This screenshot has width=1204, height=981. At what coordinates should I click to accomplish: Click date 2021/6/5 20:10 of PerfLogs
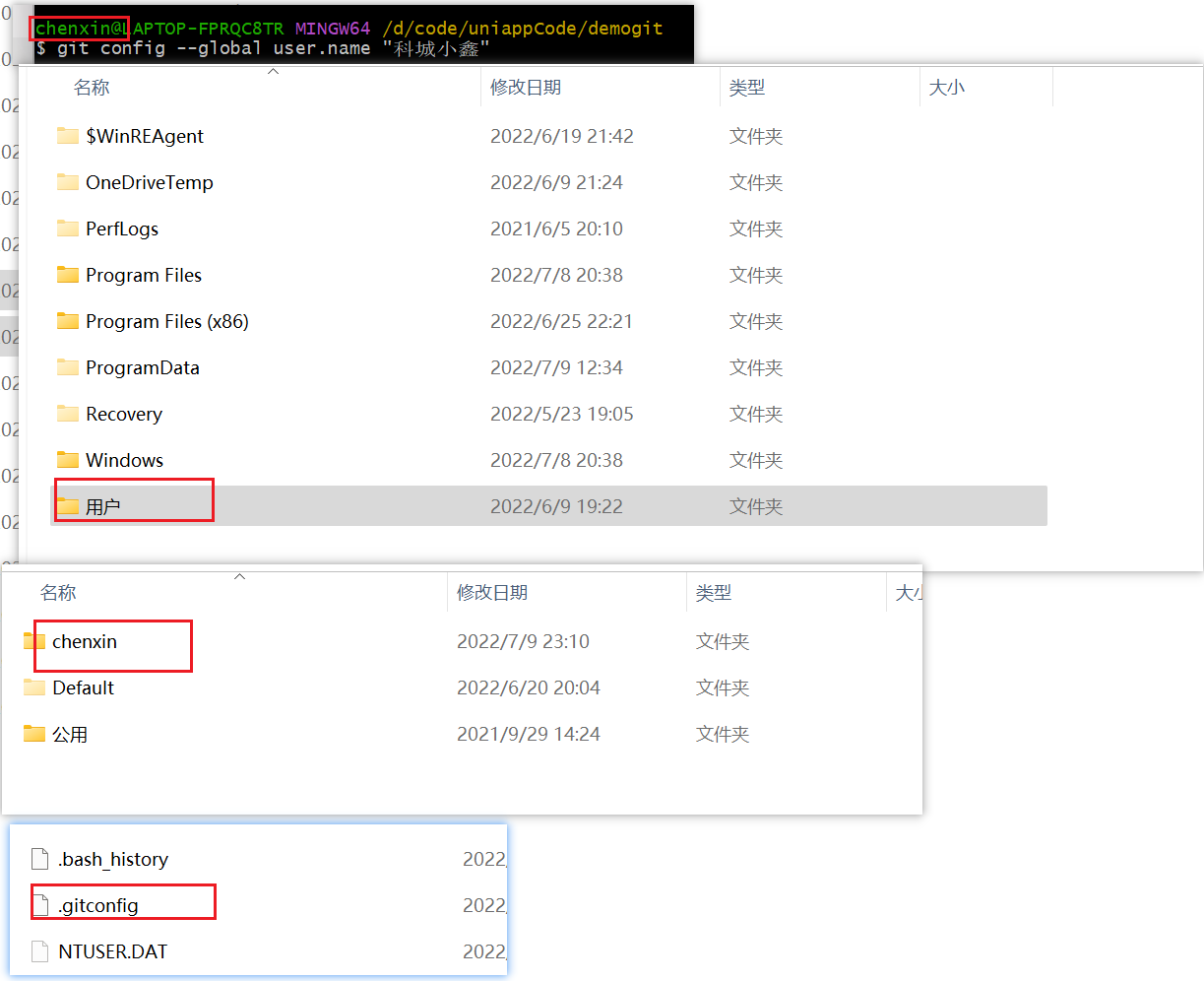coord(557,229)
